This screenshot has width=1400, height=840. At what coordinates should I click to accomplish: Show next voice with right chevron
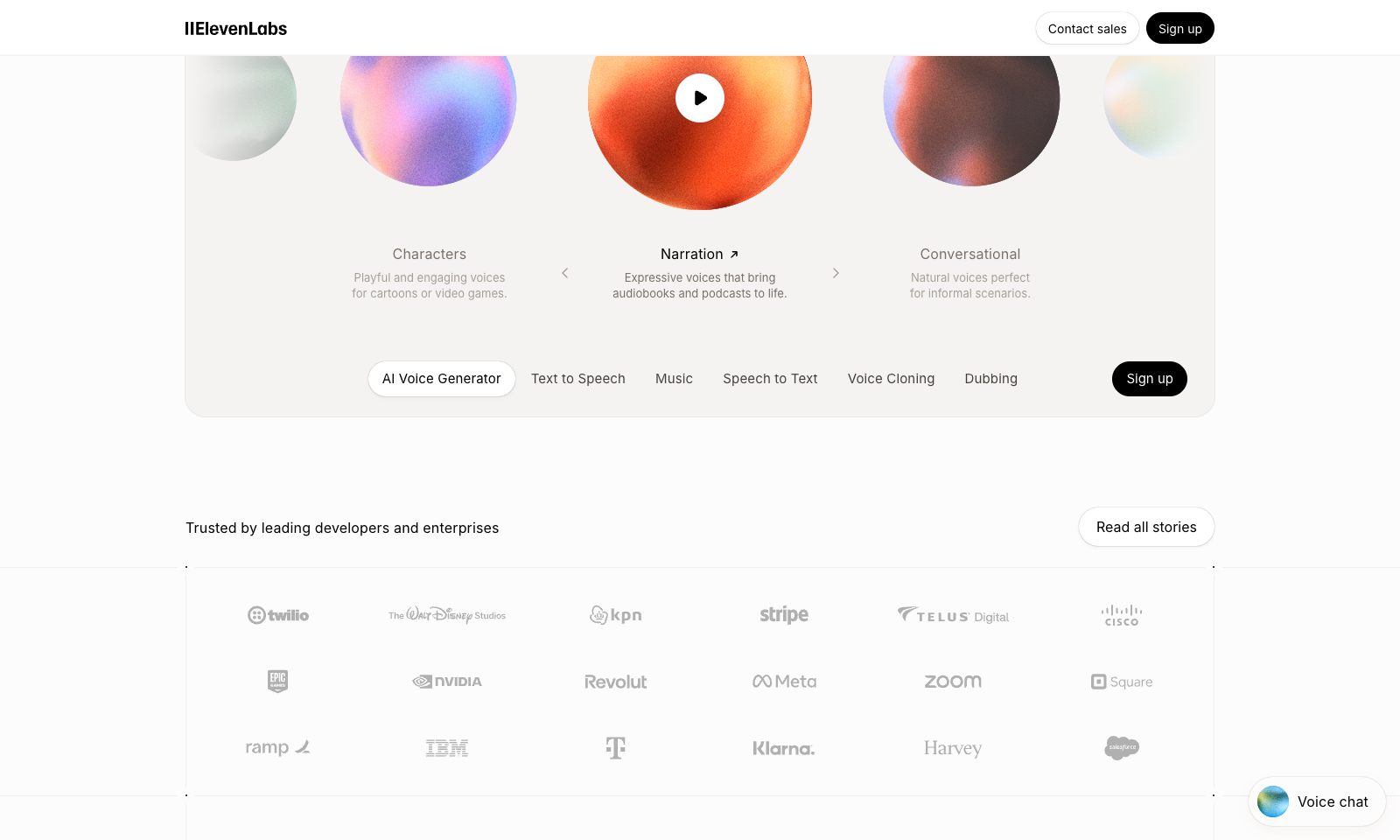click(x=836, y=273)
